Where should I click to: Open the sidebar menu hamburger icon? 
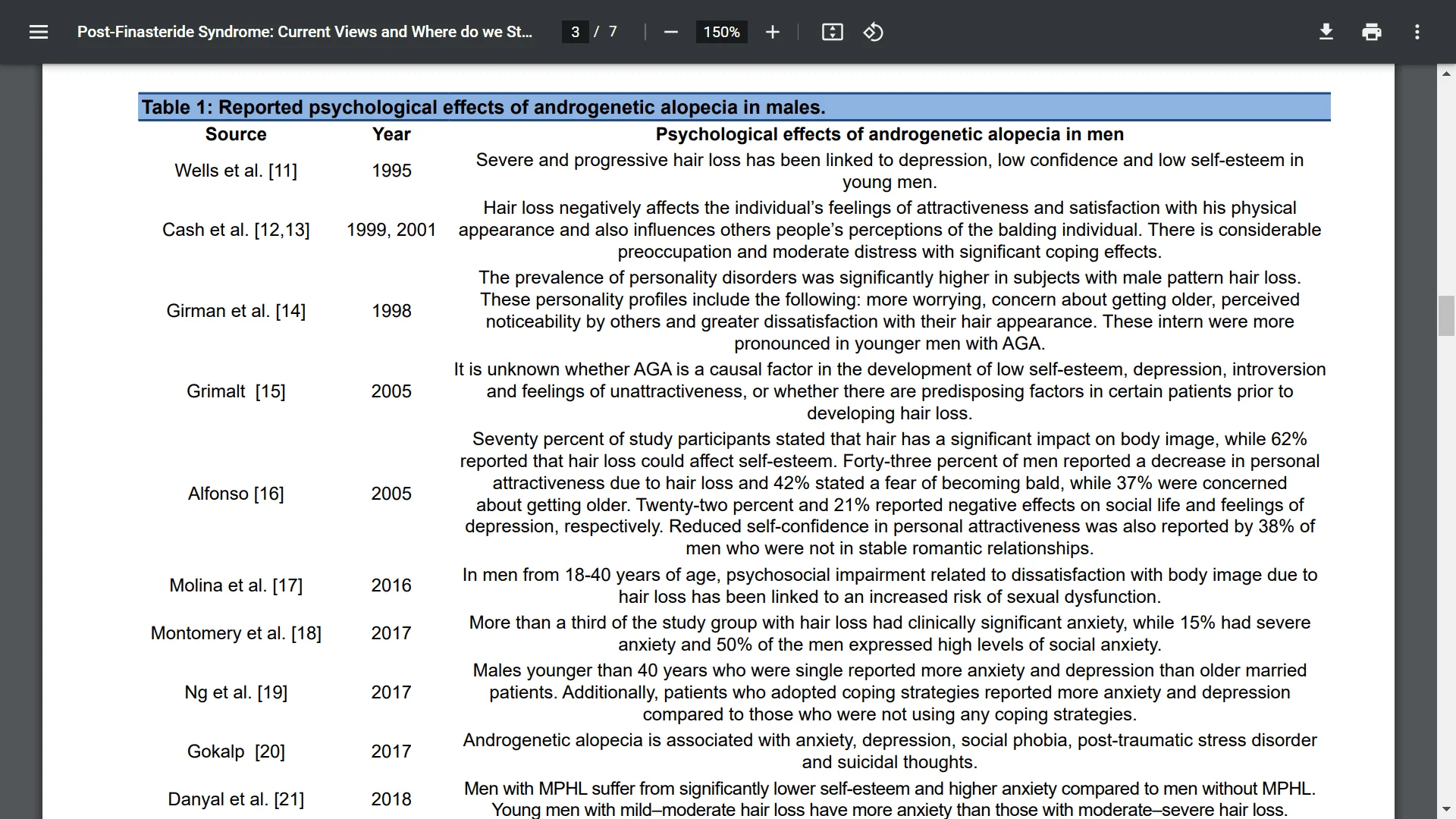point(39,32)
